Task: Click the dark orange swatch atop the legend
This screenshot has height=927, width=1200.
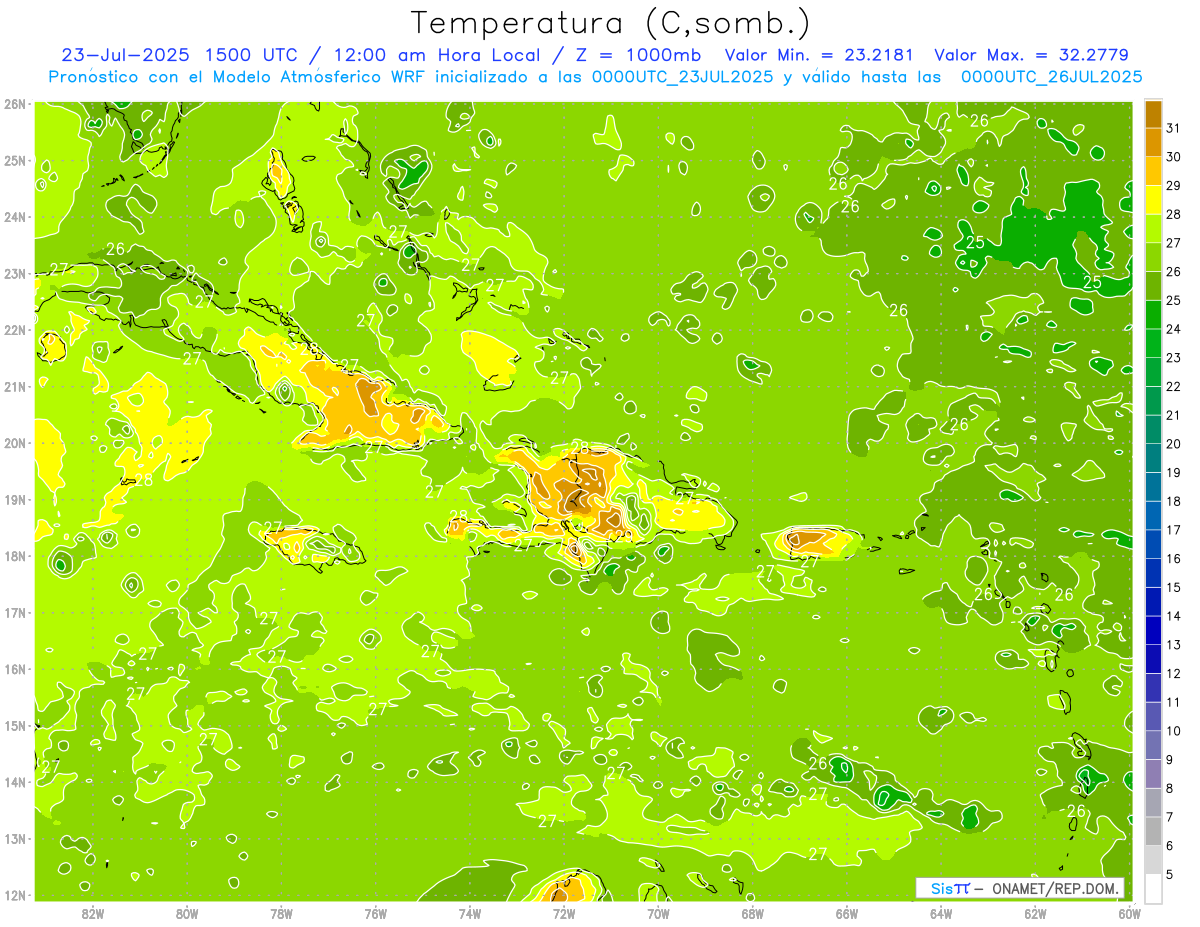Action: pyautogui.click(x=1153, y=113)
